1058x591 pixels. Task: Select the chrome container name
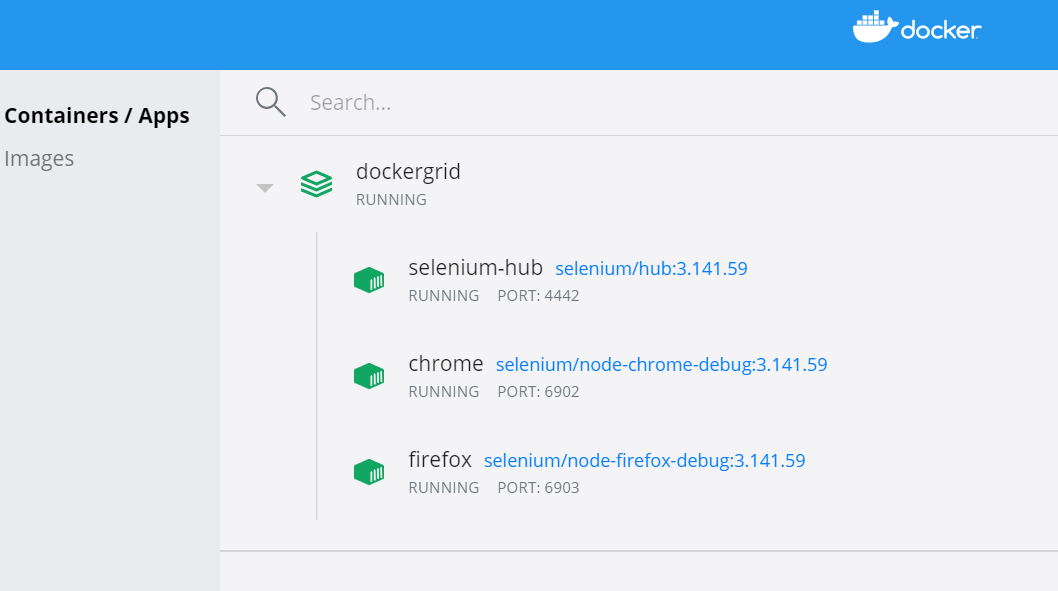(x=446, y=364)
